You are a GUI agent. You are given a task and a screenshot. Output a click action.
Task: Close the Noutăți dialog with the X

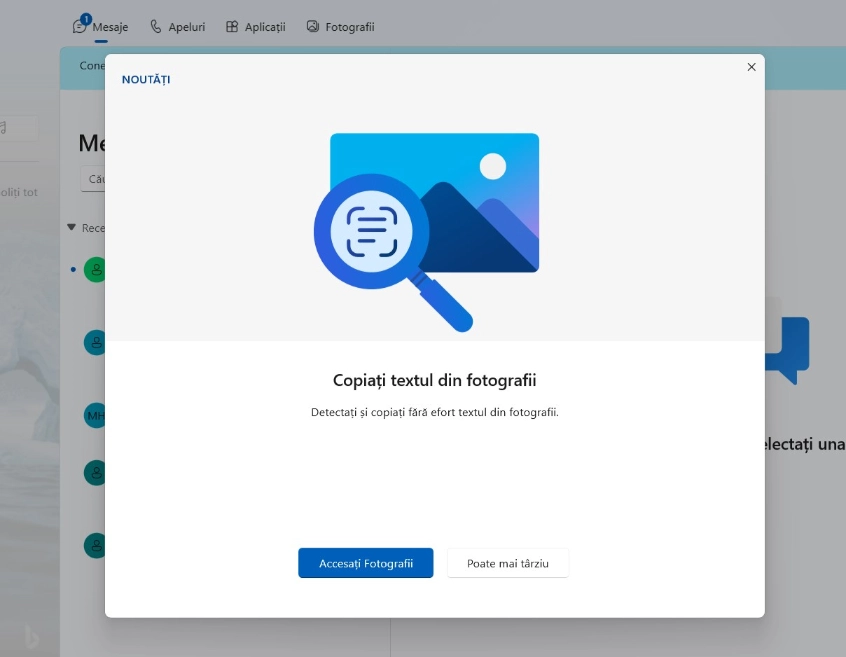pyautogui.click(x=751, y=67)
